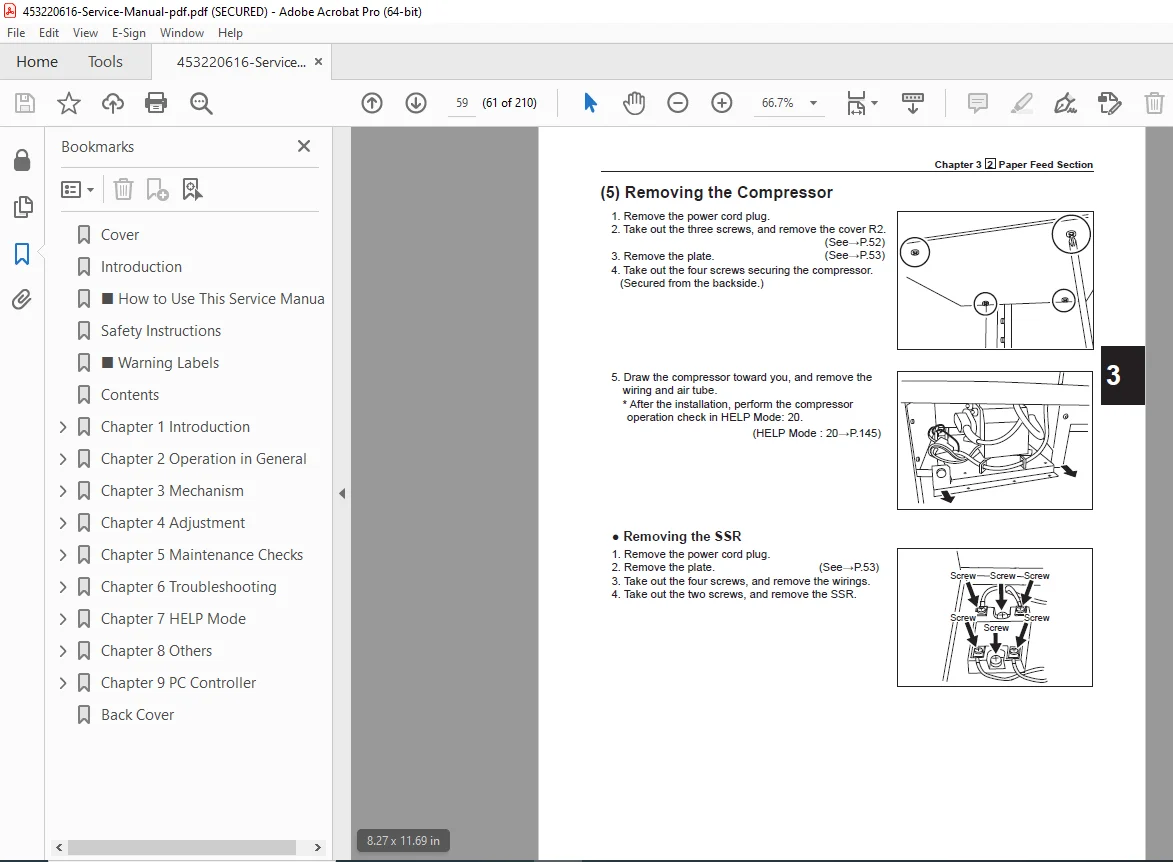Click bookmarks scroll left arrow
This screenshot has width=1173, height=862.
pos(59,848)
